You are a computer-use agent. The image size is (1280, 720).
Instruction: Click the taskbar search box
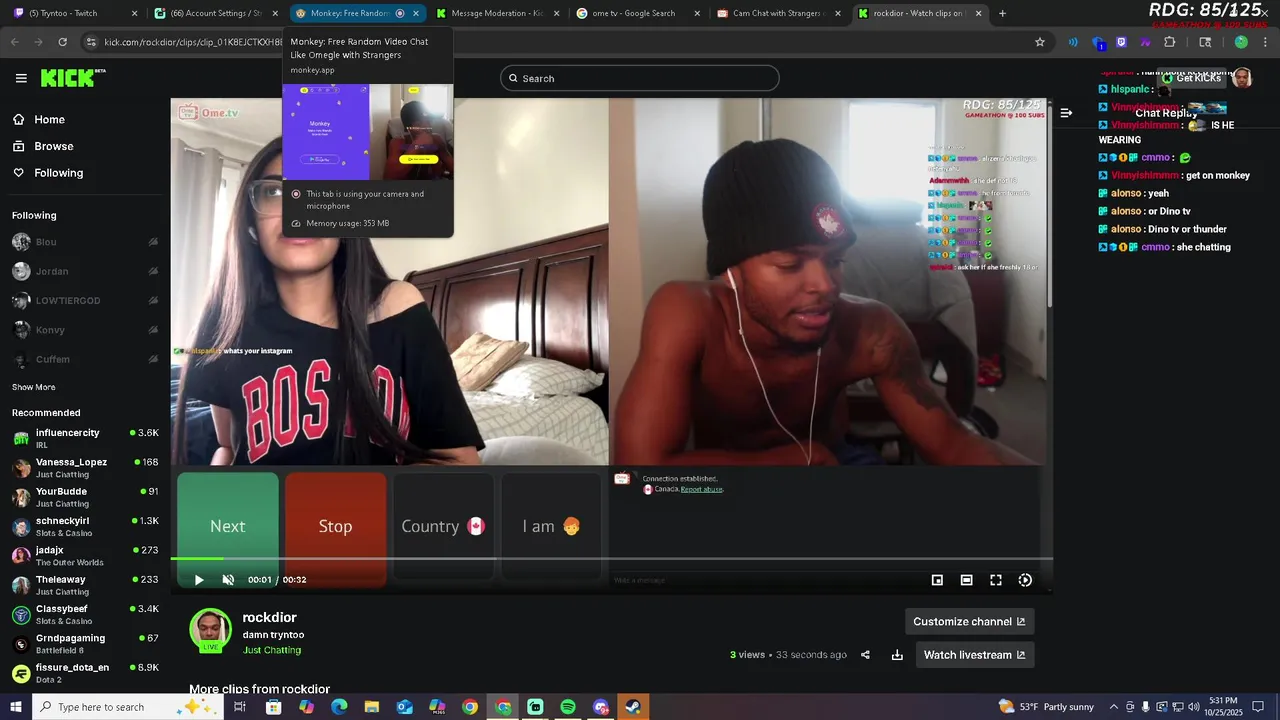point(128,707)
